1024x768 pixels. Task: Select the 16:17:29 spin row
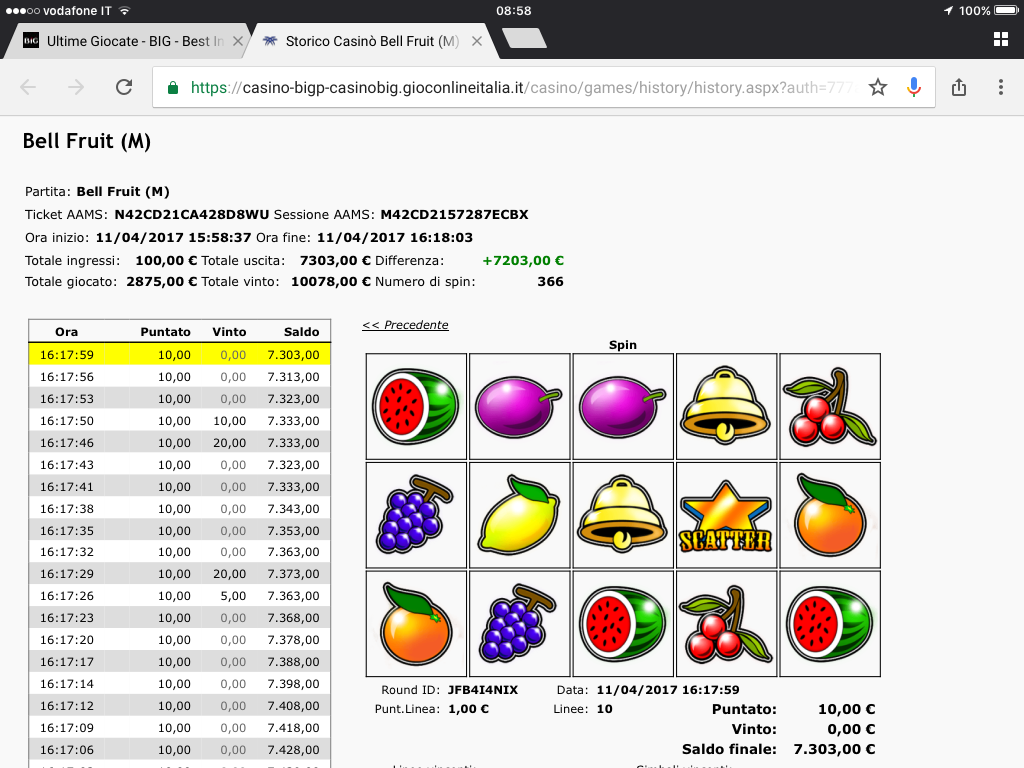tap(180, 574)
